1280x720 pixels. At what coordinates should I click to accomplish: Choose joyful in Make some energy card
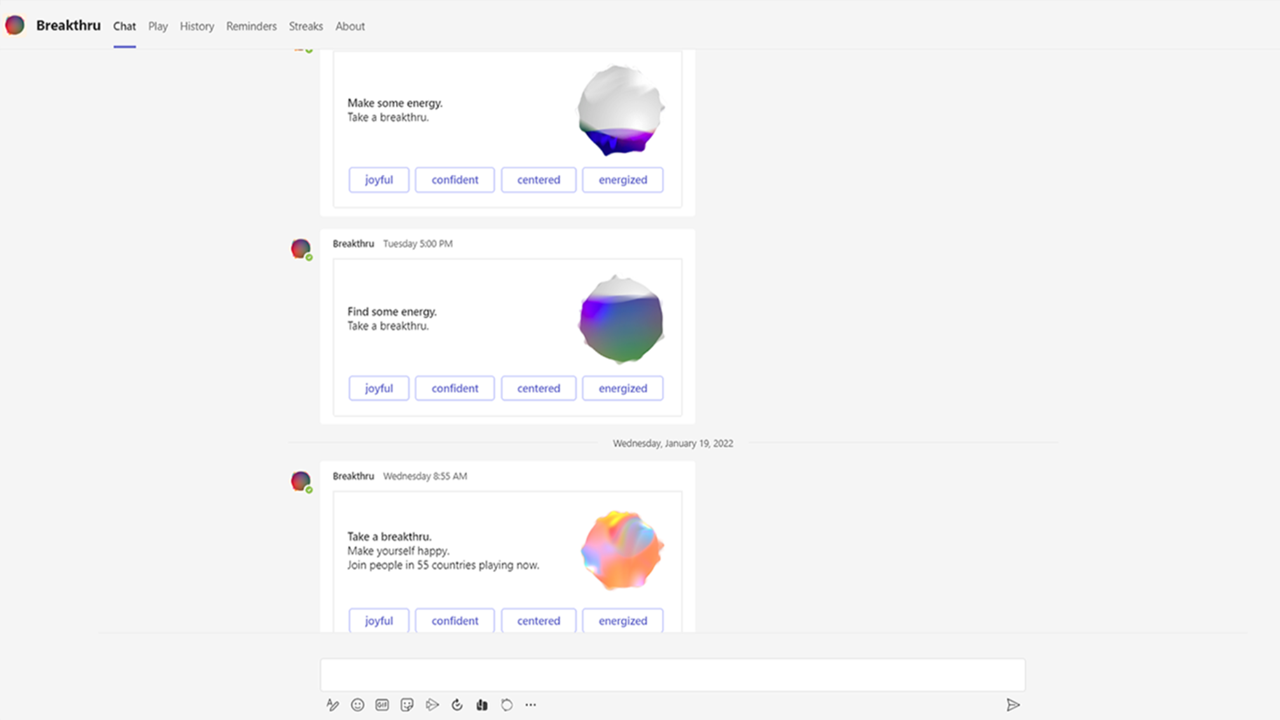(x=379, y=180)
